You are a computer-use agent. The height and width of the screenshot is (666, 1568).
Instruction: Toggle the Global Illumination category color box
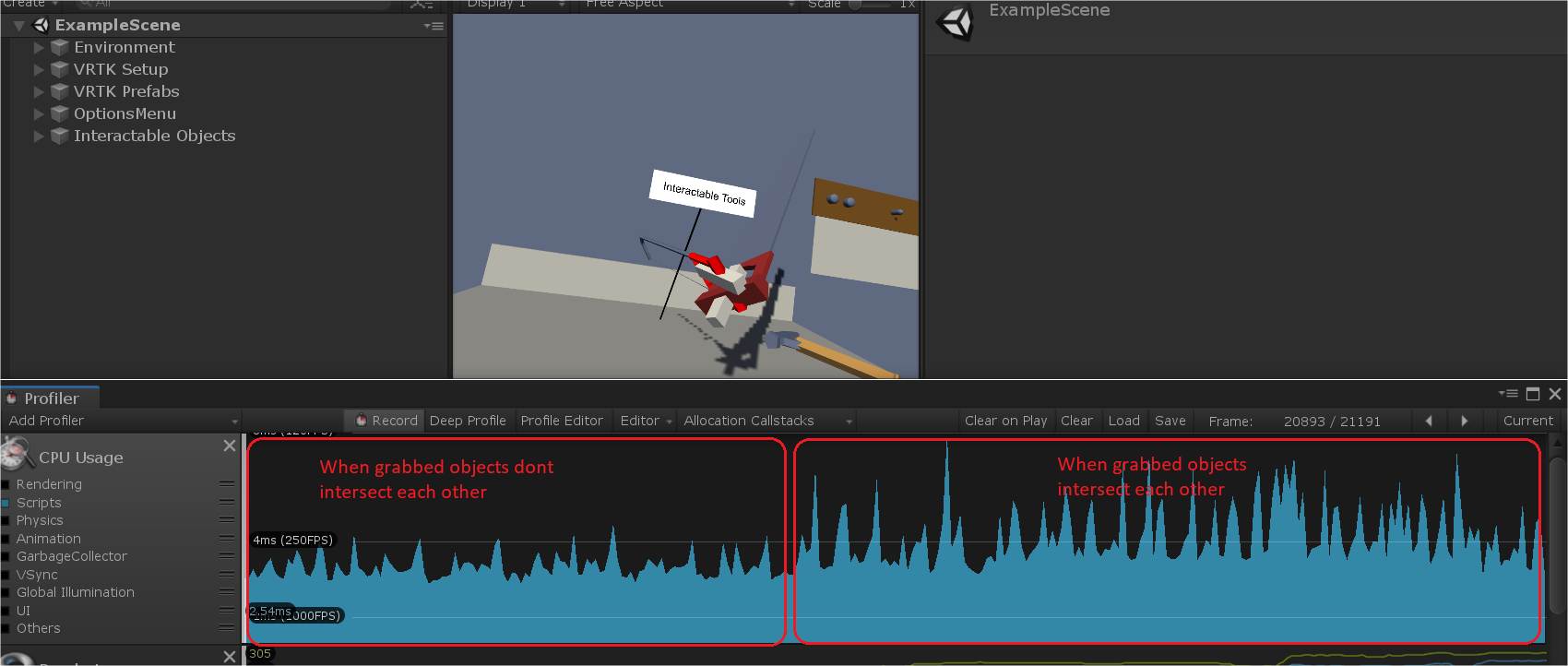[6, 592]
